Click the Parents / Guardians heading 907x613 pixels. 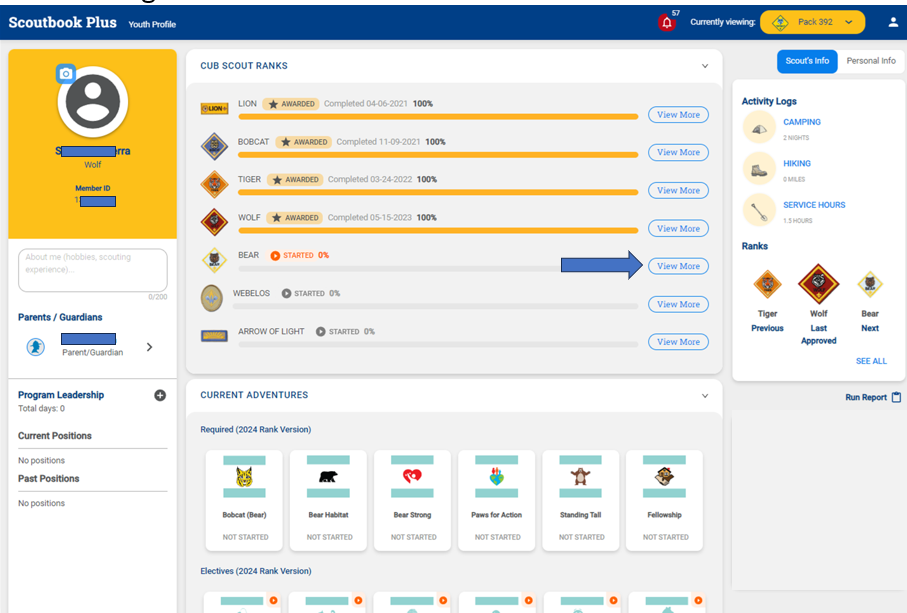(x=60, y=317)
